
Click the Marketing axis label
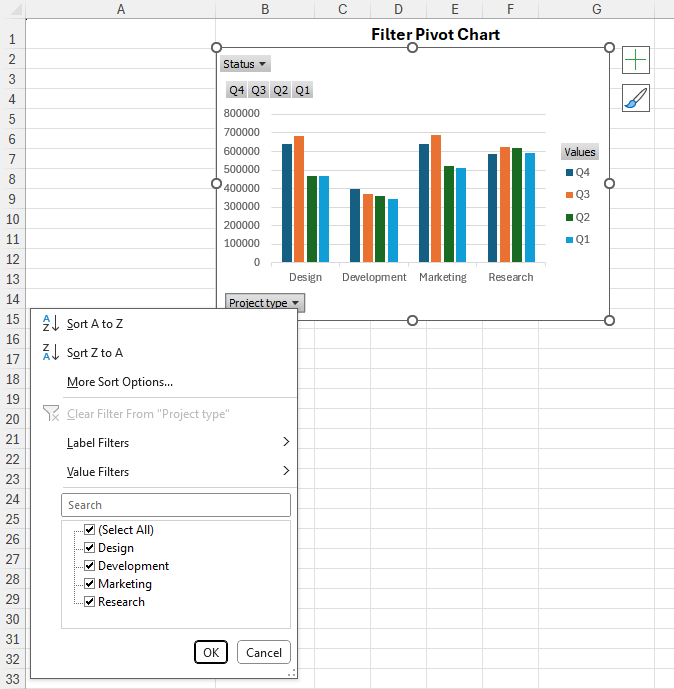[443, 277]
